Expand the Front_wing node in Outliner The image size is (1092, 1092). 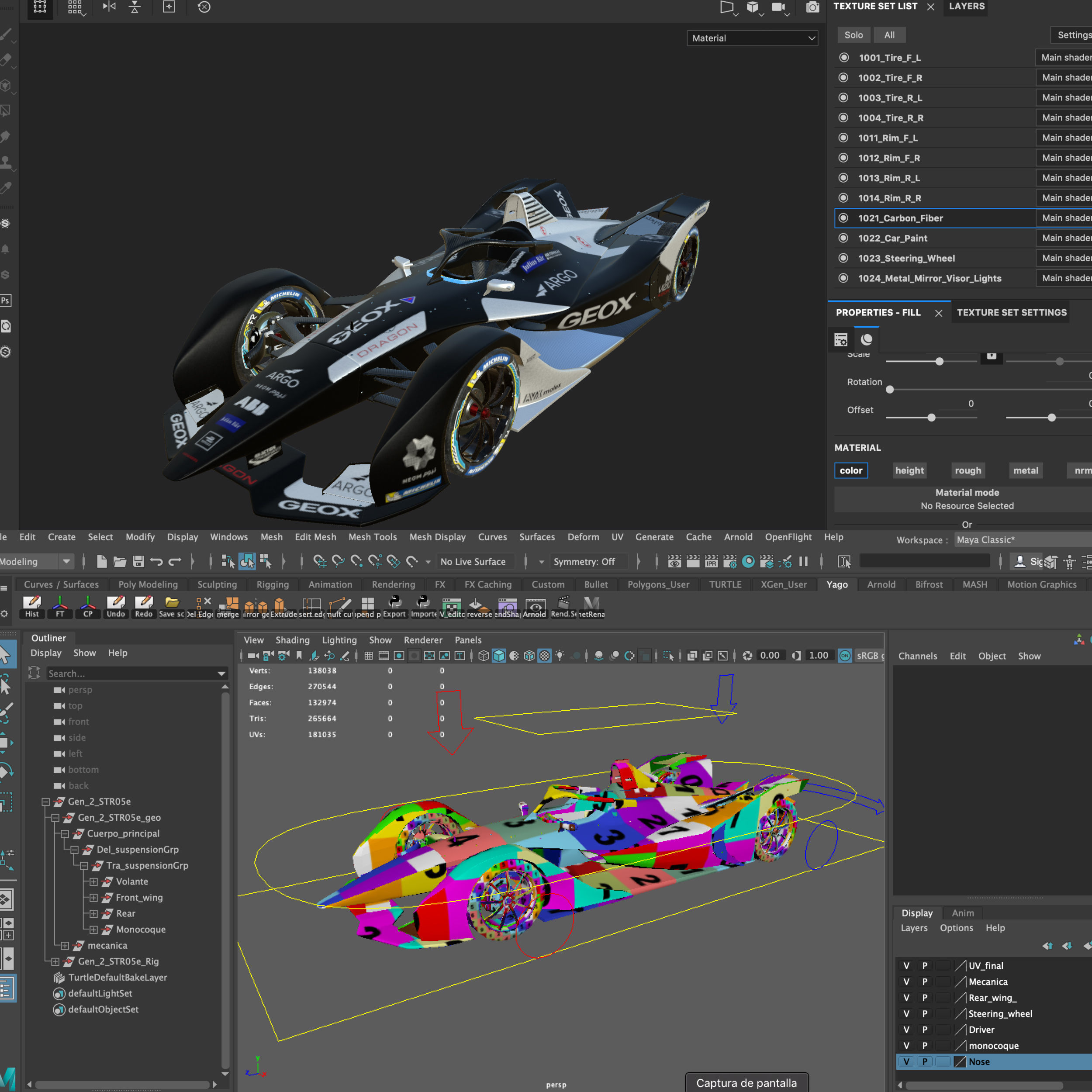pos(94,898)
